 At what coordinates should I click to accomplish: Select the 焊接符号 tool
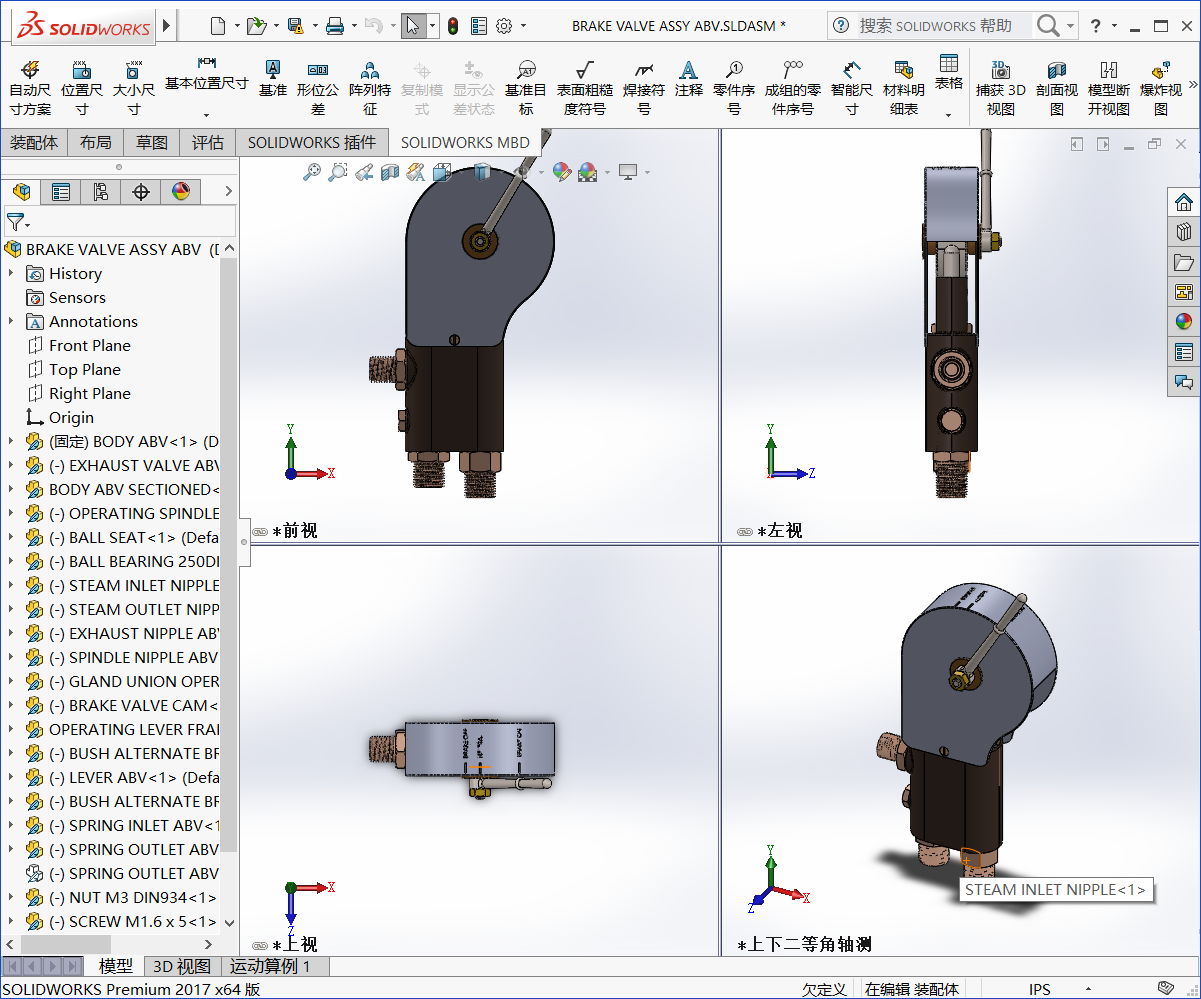click(644, 86)
